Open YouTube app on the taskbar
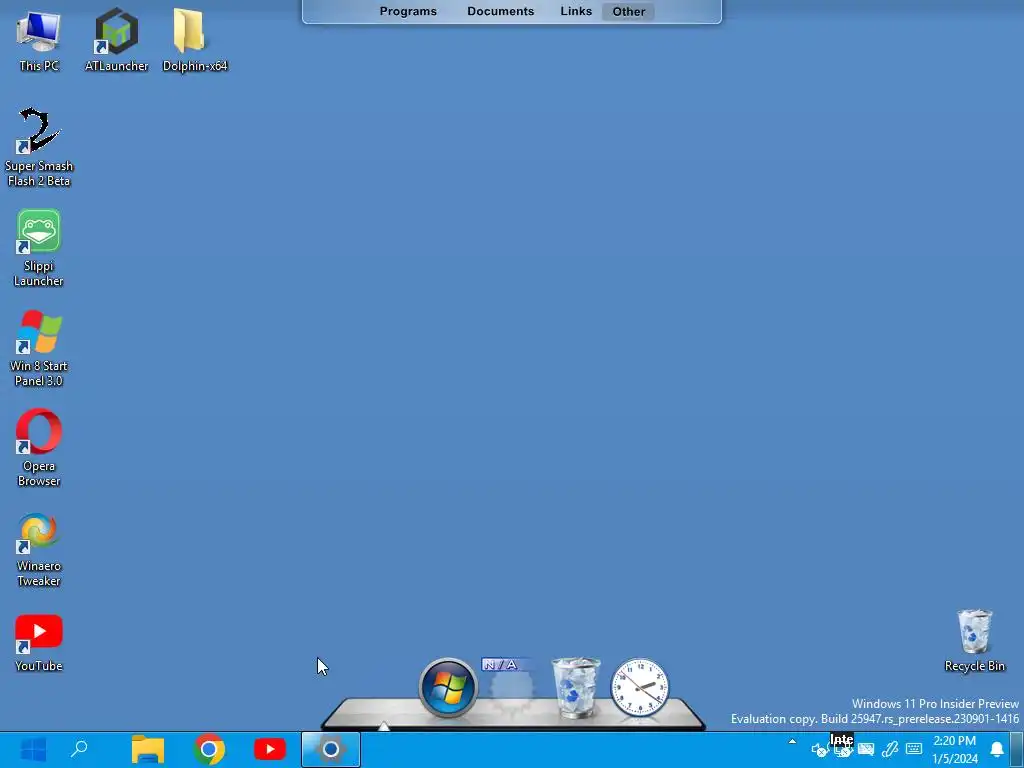Image resolution: width=1024 pixels, height=768 pixels. pos(270,750)
